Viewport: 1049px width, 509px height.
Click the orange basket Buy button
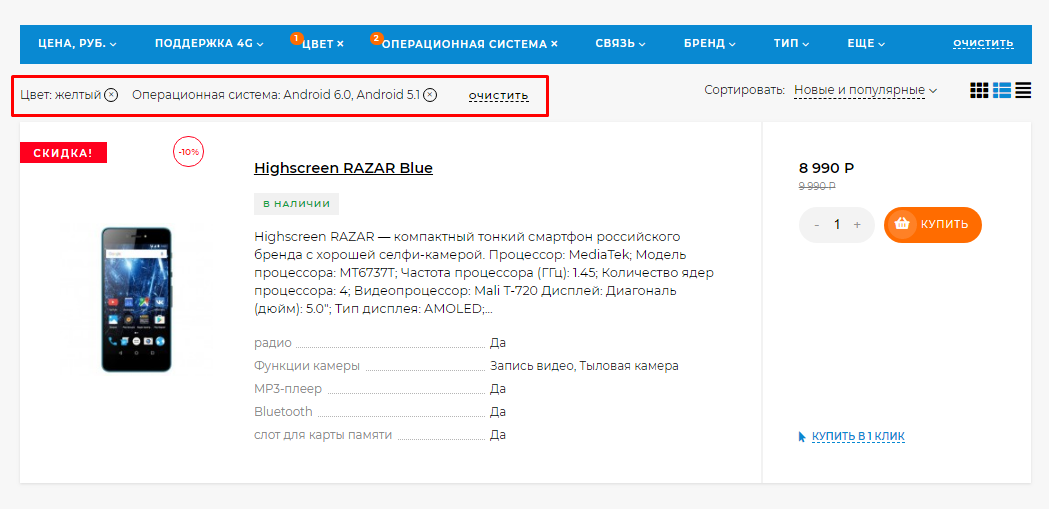[932, 224]
